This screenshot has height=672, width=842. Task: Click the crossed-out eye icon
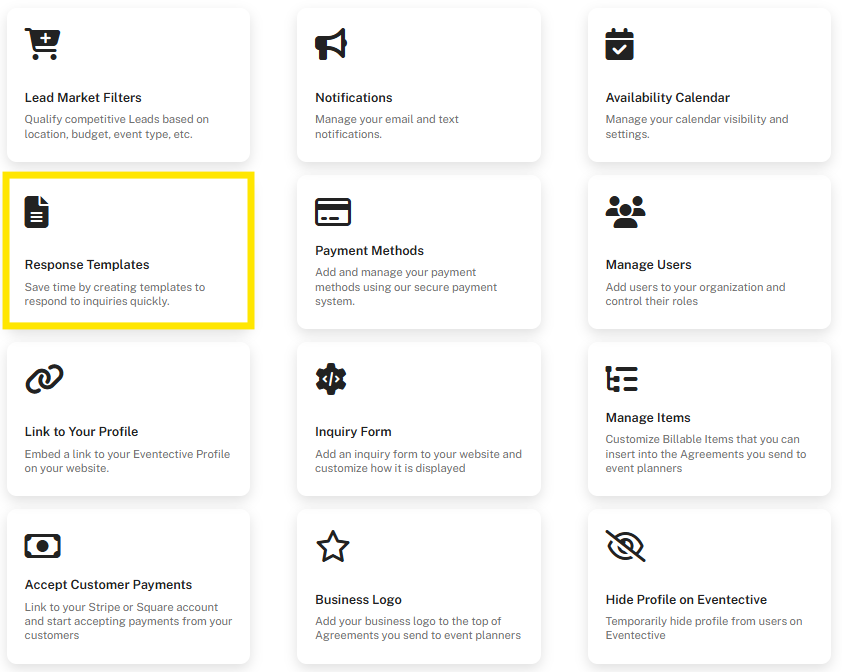[626, 546]
